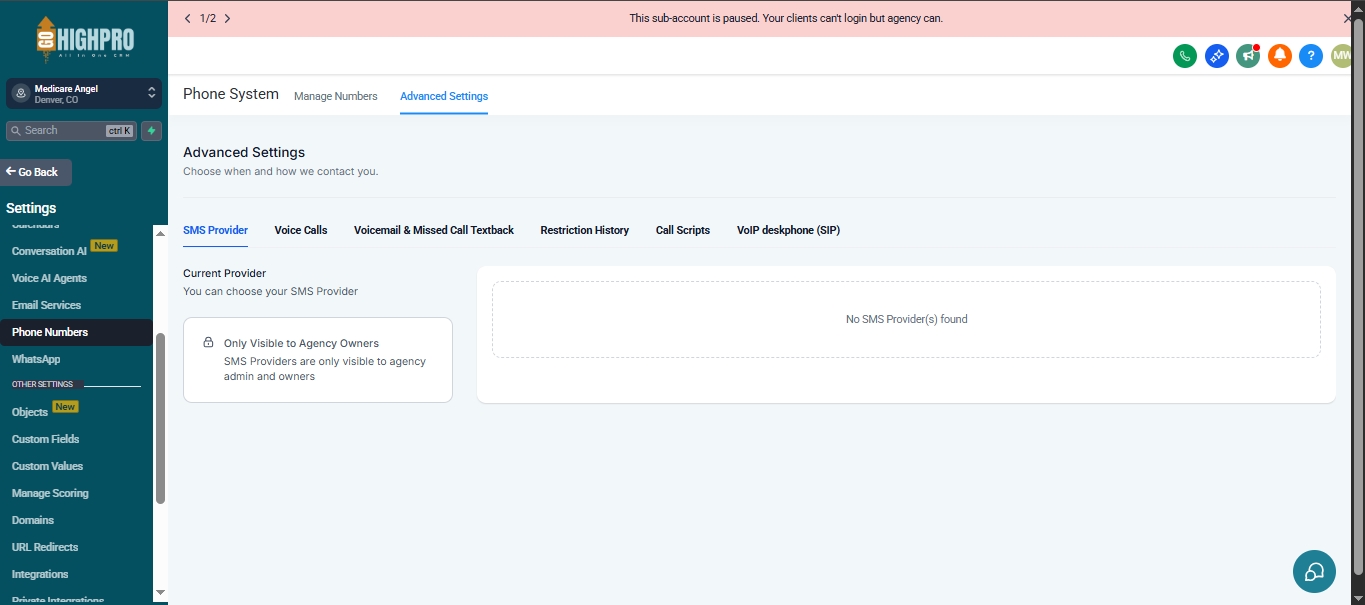The image size is (1365, 605).
Task: Click the 'No SMS Provider(s) found' text
Action: [906, 319]
